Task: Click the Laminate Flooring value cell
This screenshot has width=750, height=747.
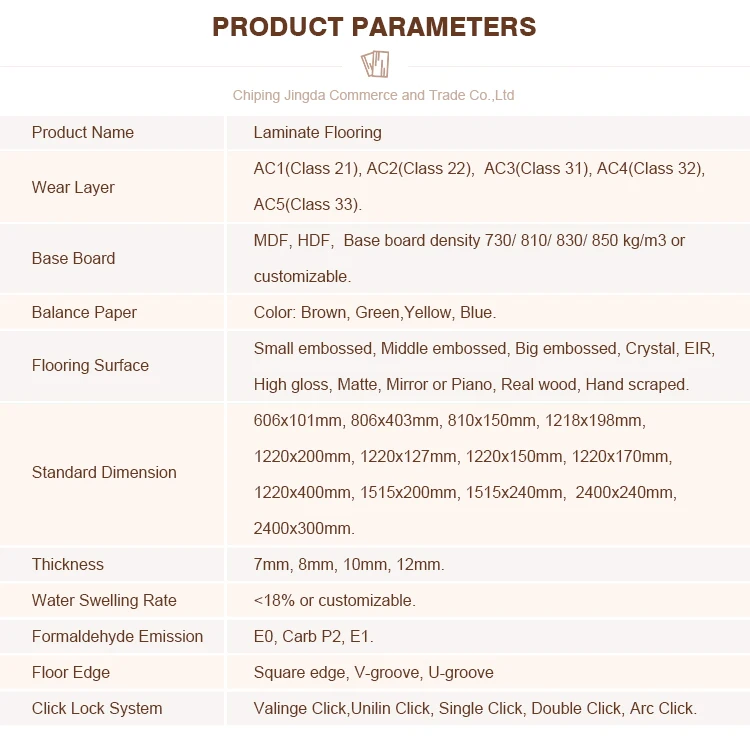Action: pyautogui.click(x=317, y=132)
